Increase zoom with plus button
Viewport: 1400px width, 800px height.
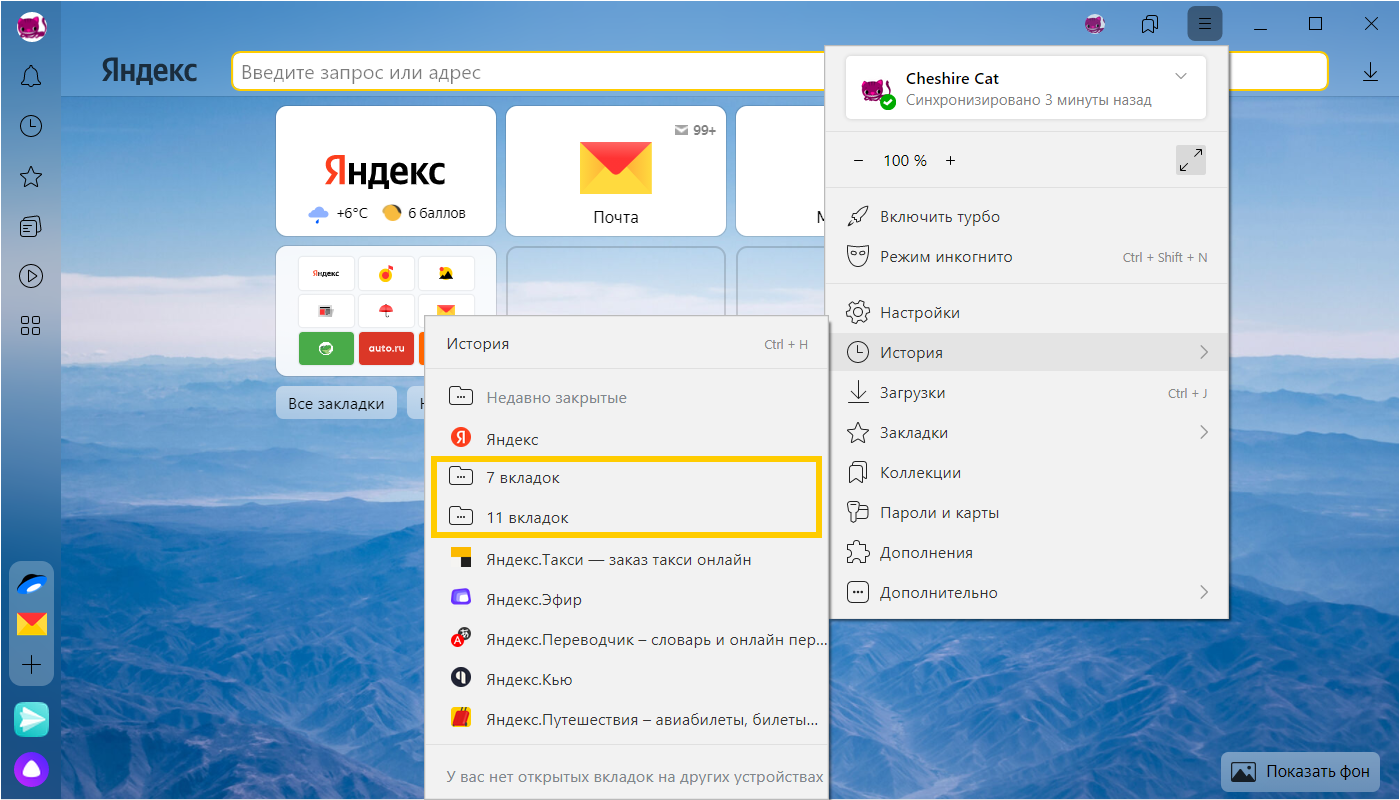950,160
